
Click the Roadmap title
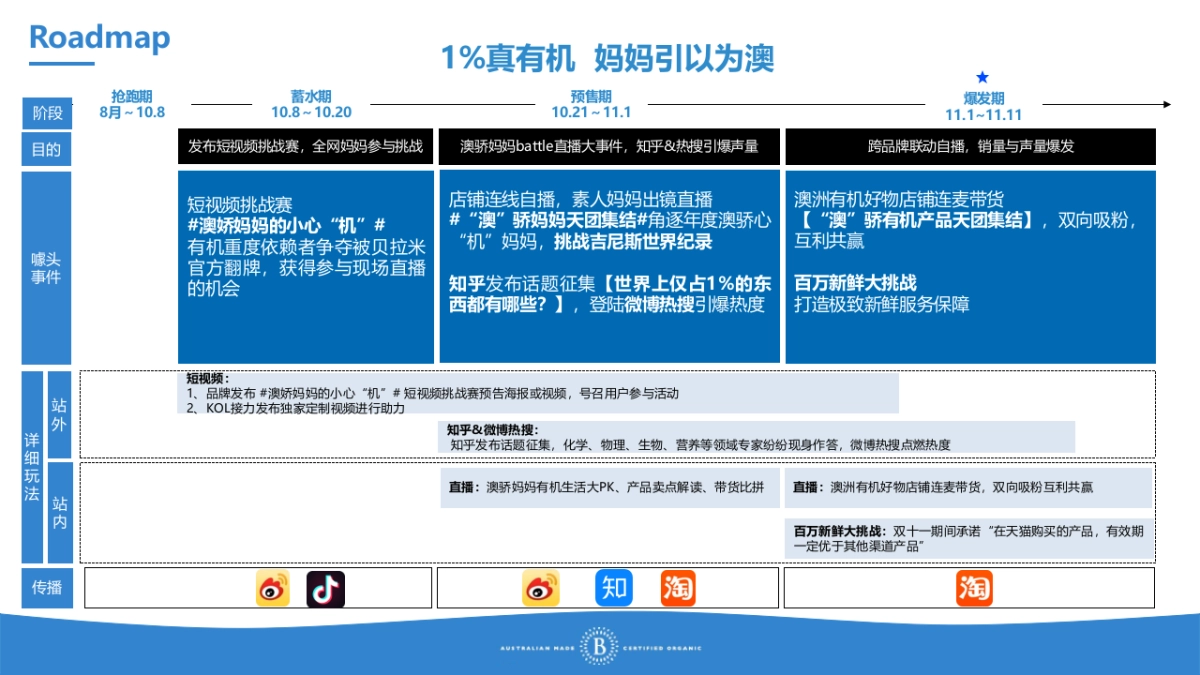(x=98, y=40)
